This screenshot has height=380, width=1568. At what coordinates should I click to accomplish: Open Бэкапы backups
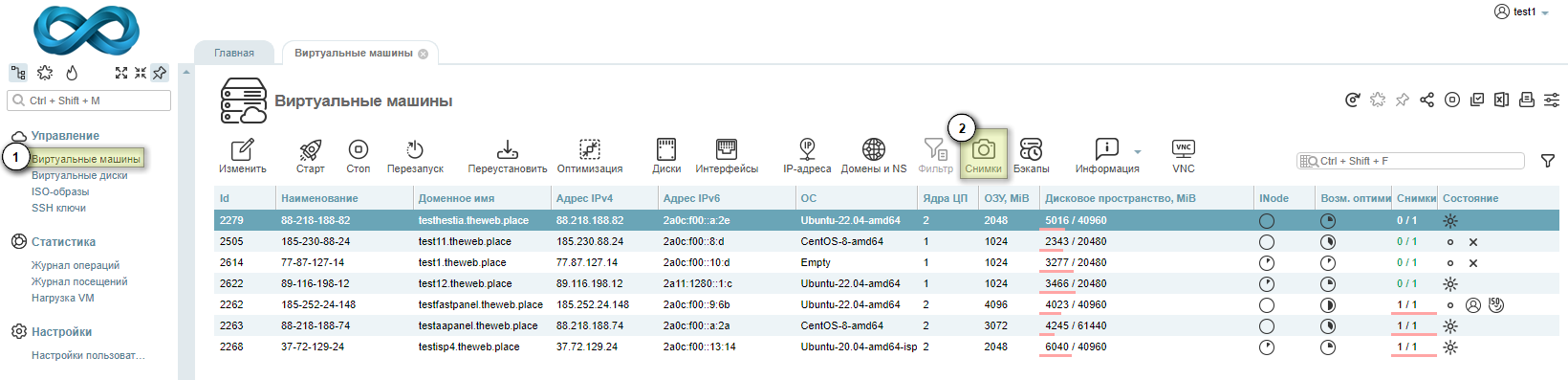tap(1031, 156)
